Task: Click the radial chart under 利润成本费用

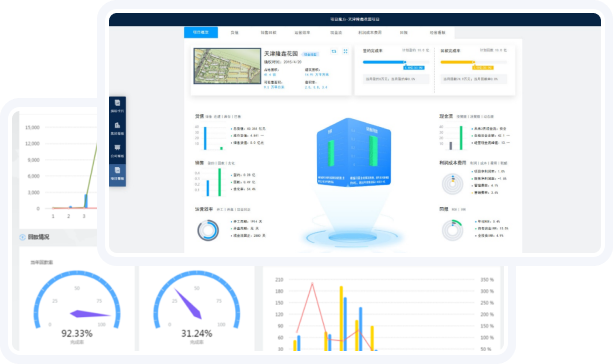Action: pos(453,184)
